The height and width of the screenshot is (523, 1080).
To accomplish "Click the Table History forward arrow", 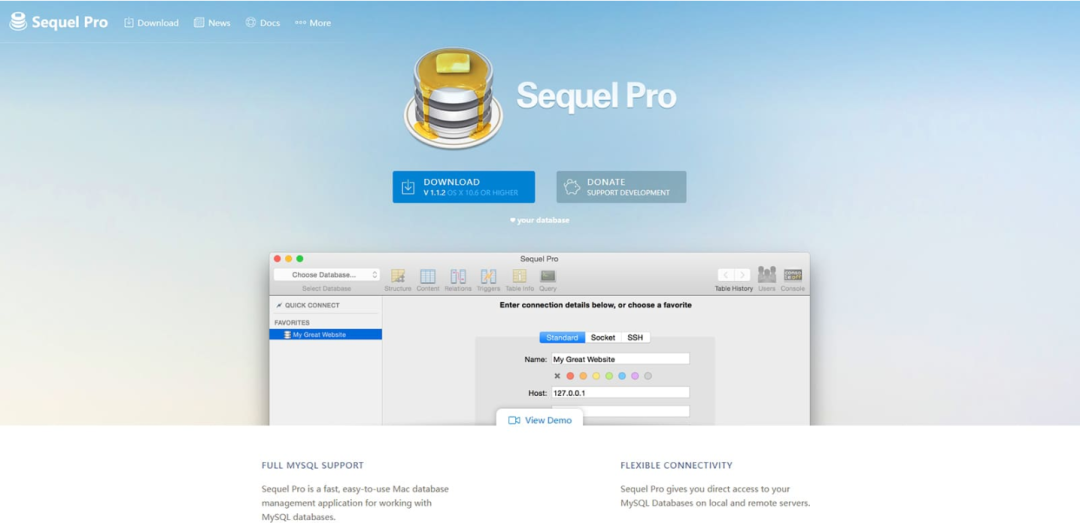I will [x=742, y=275].
